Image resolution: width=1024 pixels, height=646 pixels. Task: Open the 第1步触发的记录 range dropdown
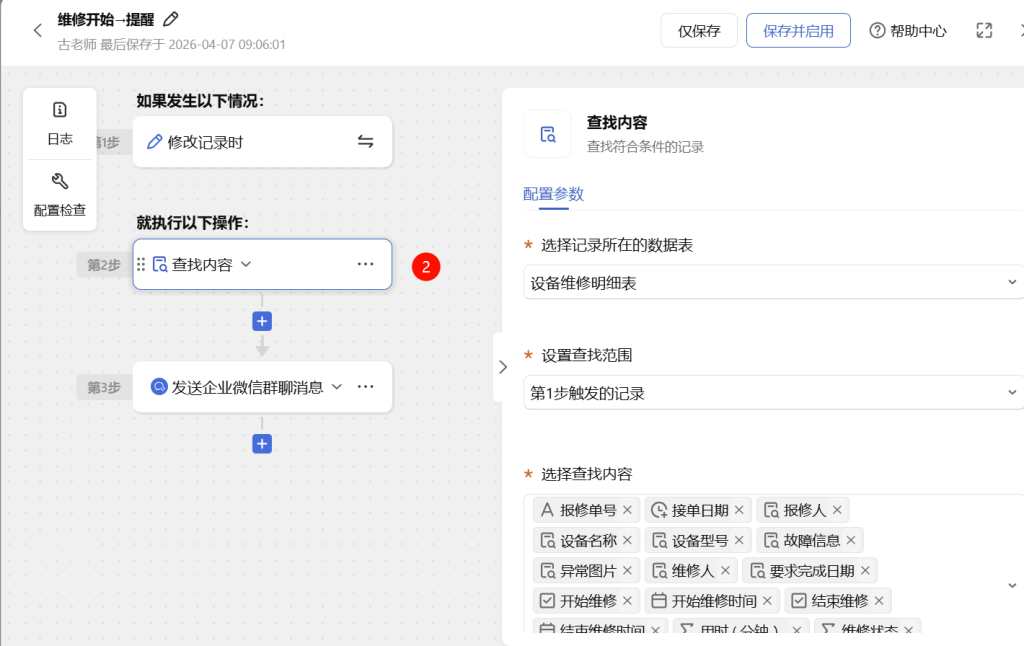[774, 393]
